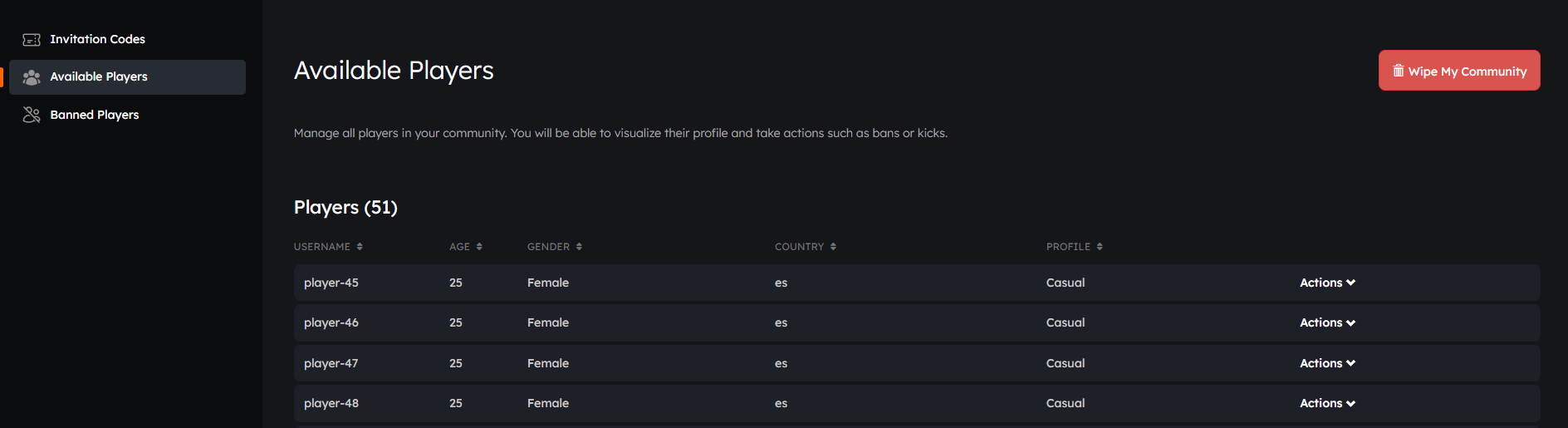Click the Banned Players icon in sidebar
The height and width of the screenshot is (428, 1568).
(32, 115)
